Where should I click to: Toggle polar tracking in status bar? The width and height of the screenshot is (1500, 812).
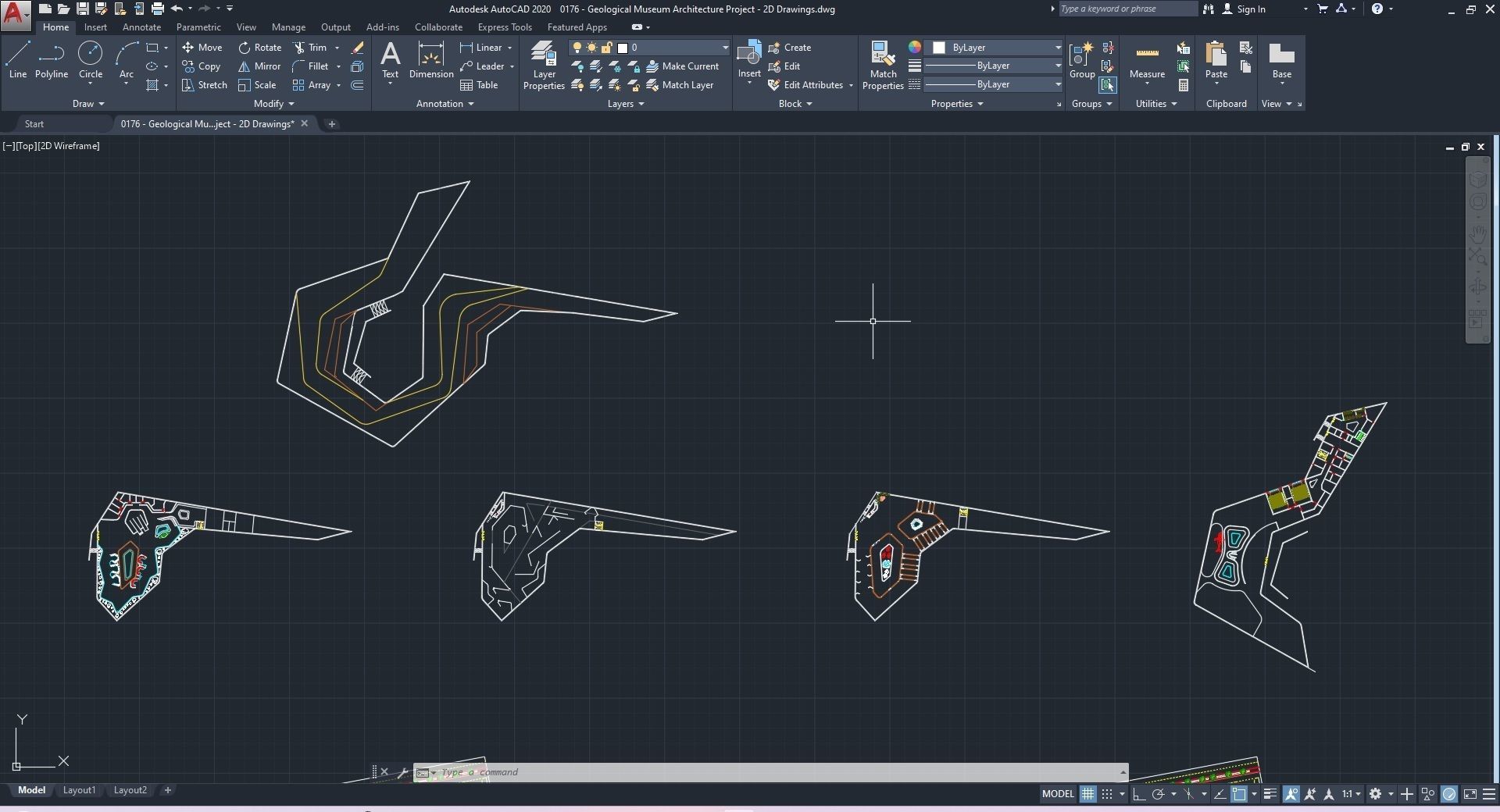(1159, 794)
